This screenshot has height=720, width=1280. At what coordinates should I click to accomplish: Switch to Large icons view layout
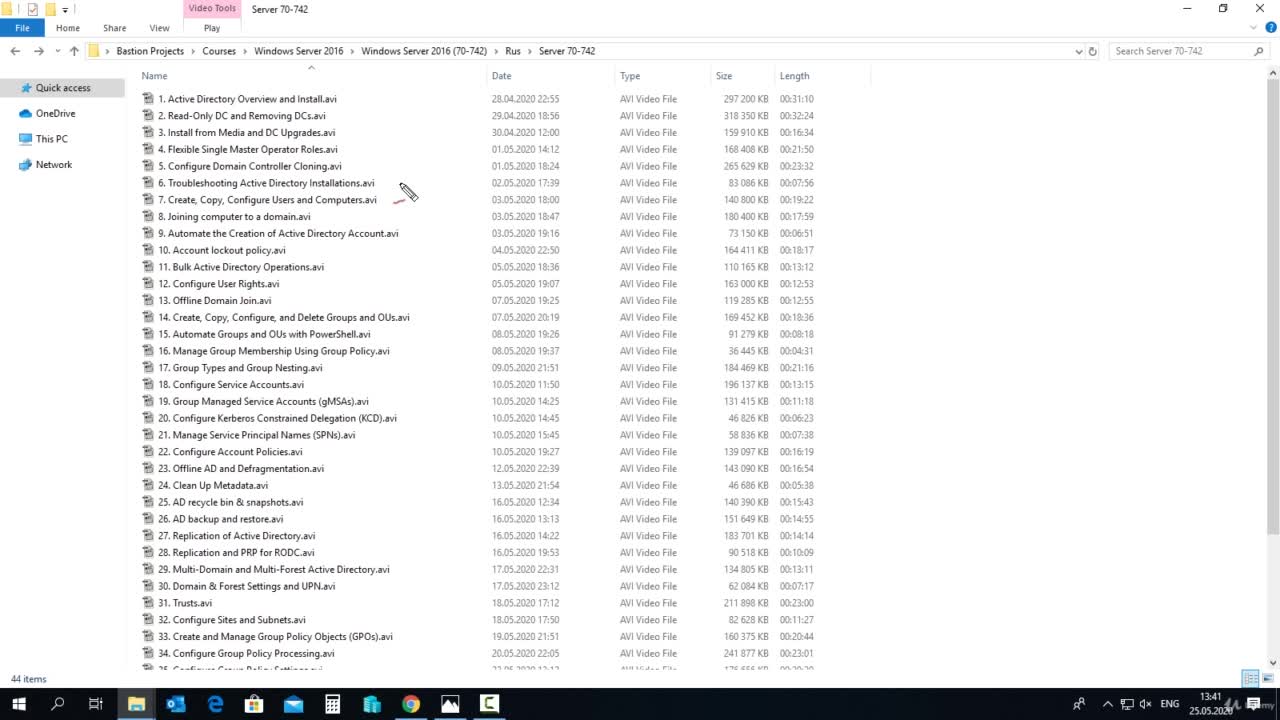pos(1267,679)
